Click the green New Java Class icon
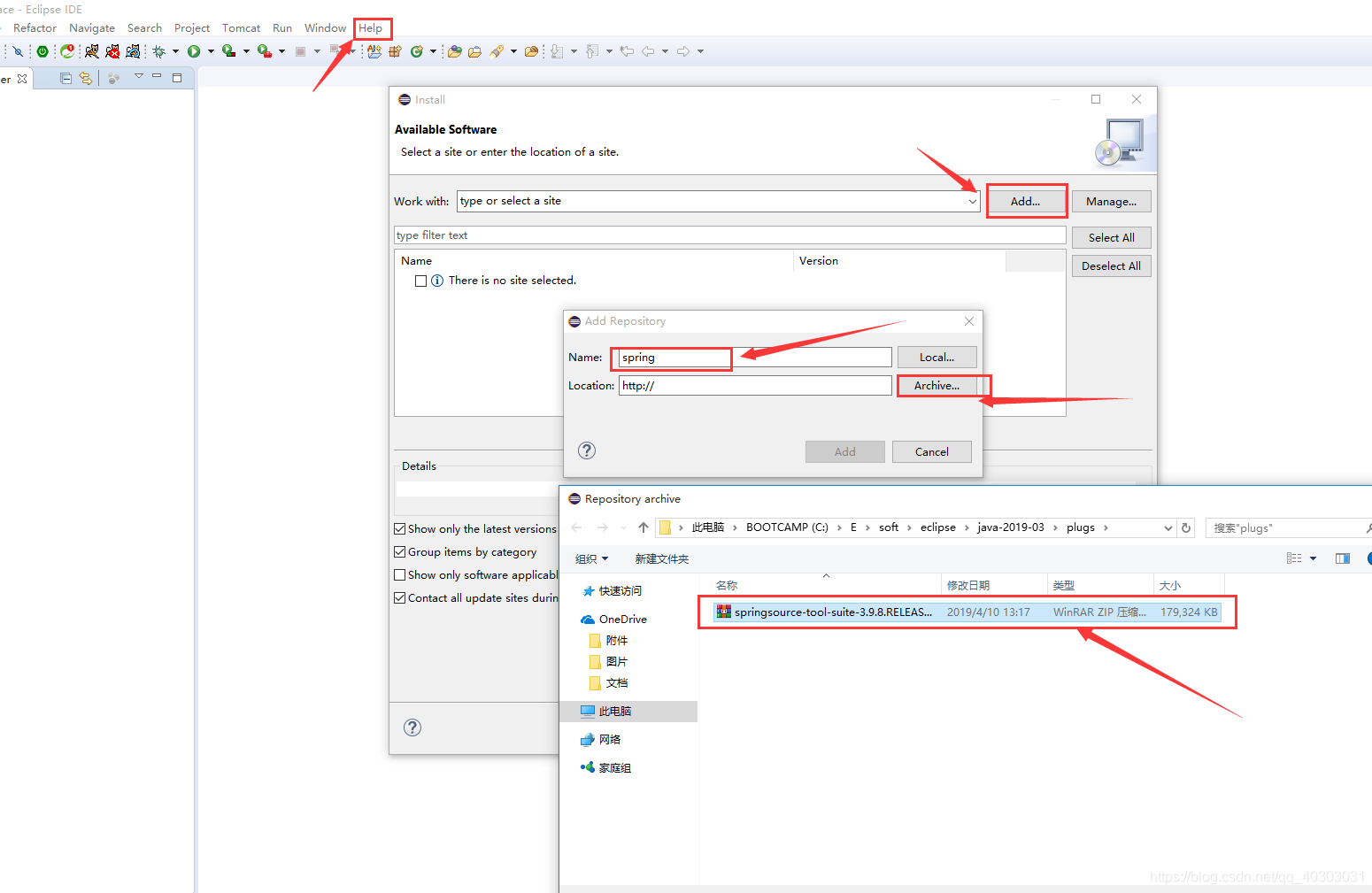This screenshot has width=1372, height=893. tap(416, 51)
